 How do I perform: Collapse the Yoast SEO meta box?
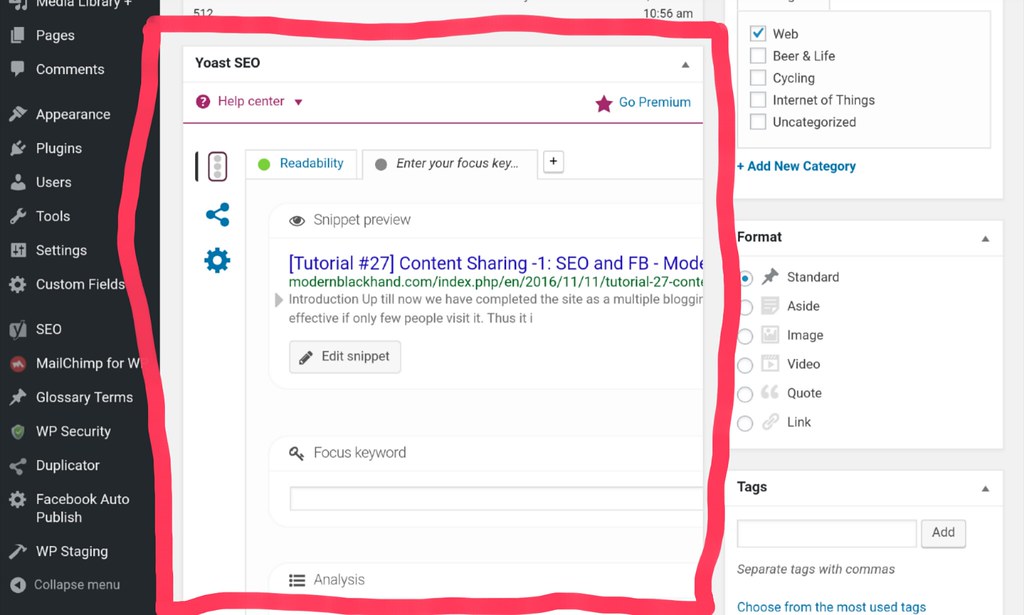pos(685,64)
